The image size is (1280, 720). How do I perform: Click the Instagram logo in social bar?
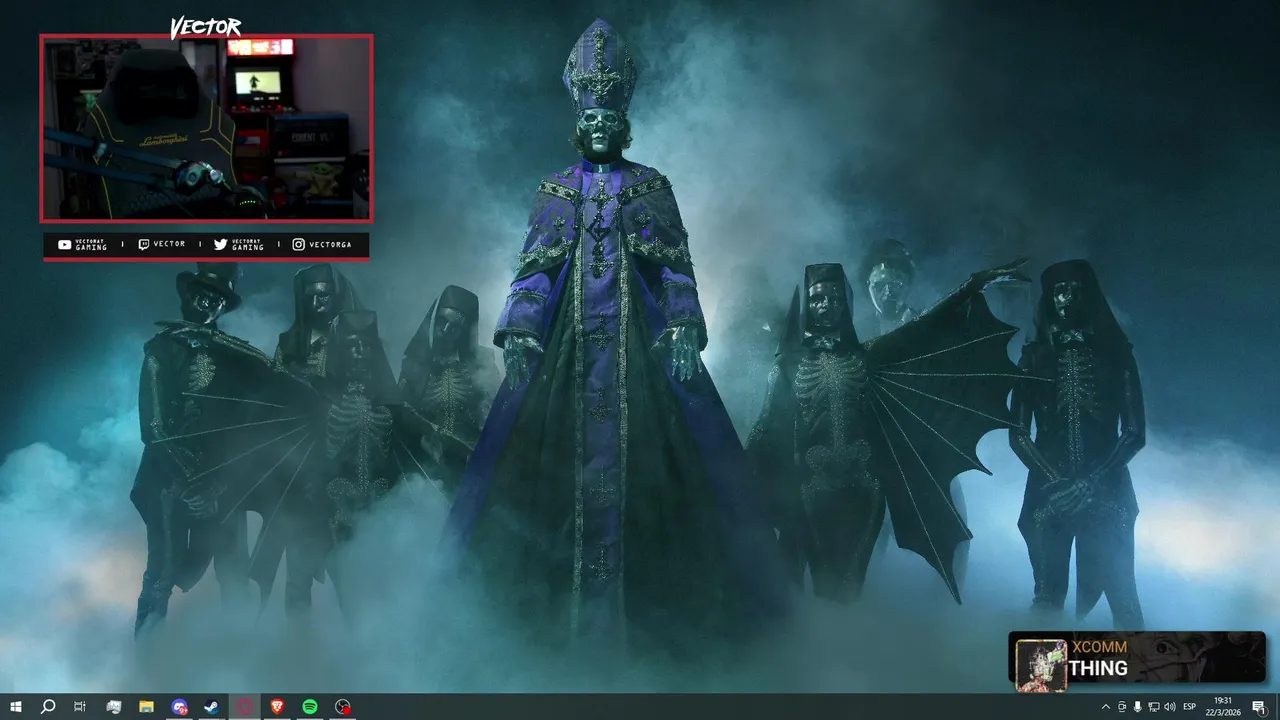click(298, 245)
